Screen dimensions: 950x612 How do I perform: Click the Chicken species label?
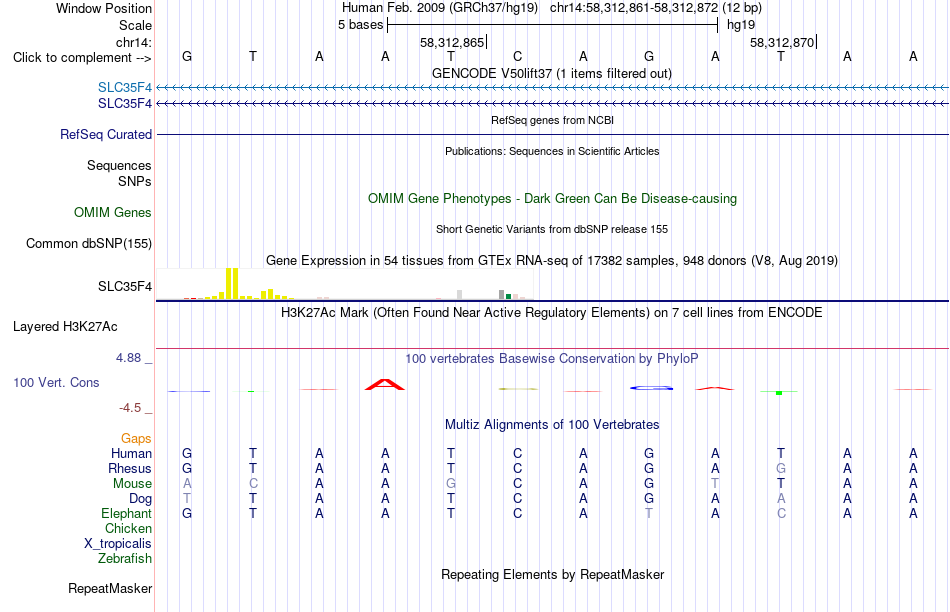tap(128, 528)
